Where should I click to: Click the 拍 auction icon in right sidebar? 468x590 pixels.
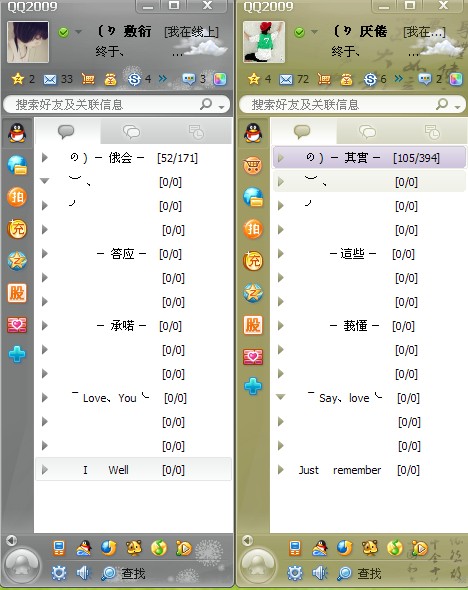253,229
